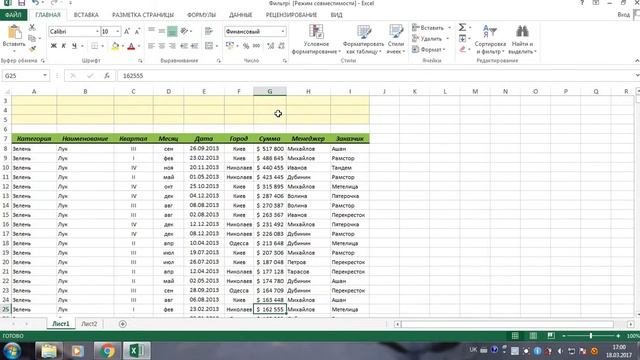Switch to the РЕЦЕНЗИРОВАНИЕ tab
The image size is (640, 360).
coord(291,15)
